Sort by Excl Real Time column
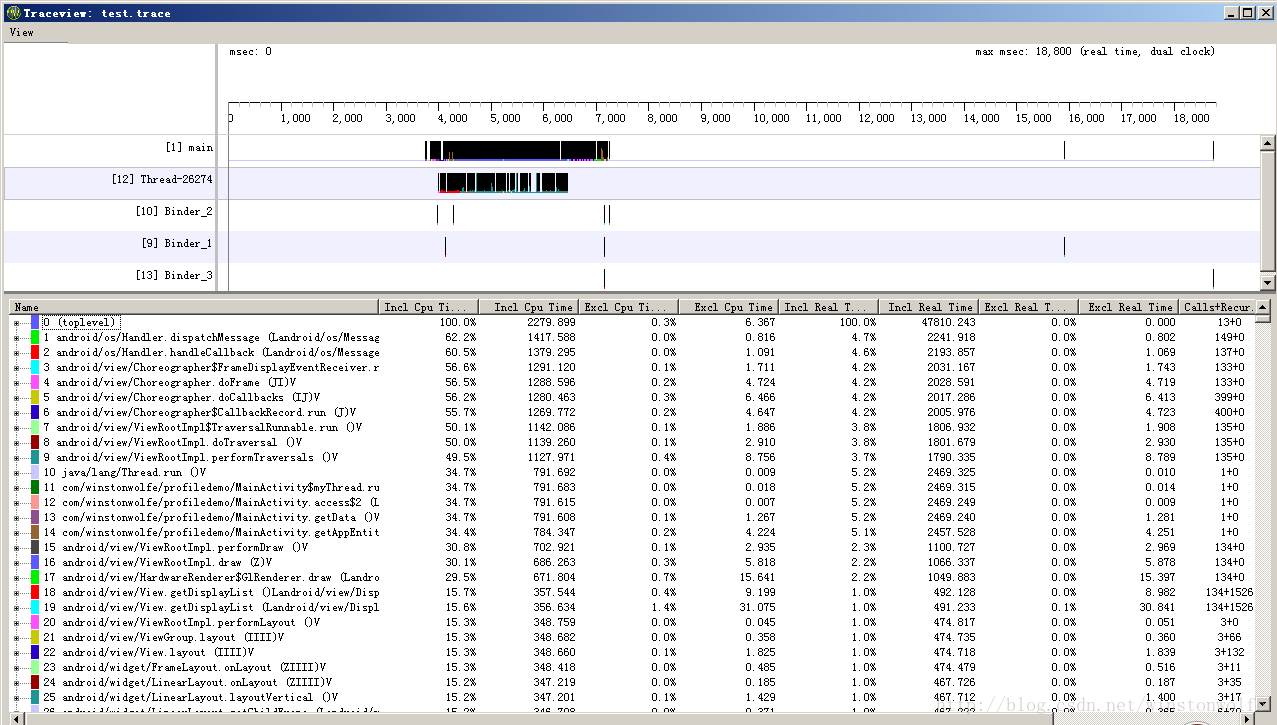The image size is (1277, 725). 1129,307
